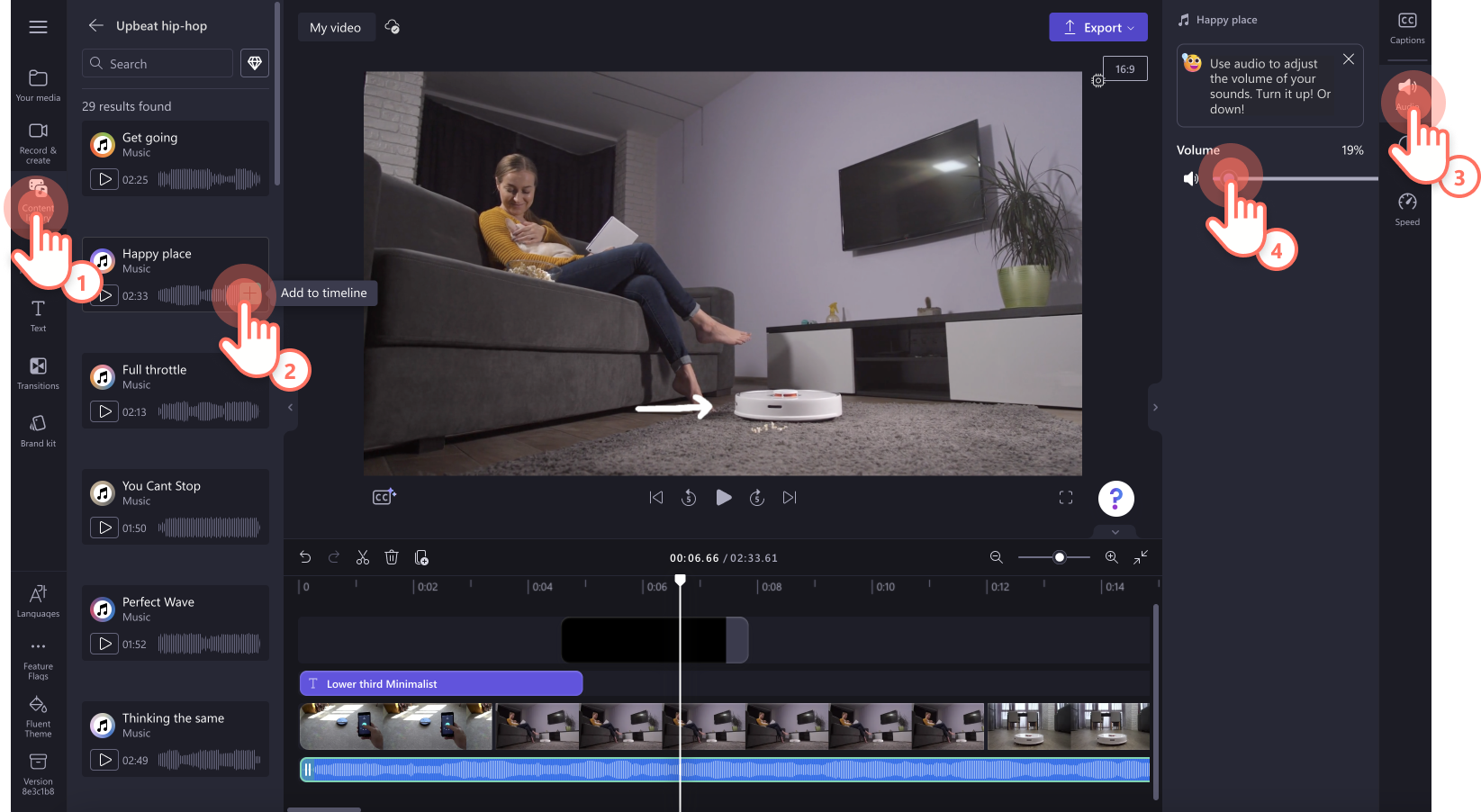Zoom in the timeline
This screenshot has width=1481, height=812.
[x=1112, y=558]
